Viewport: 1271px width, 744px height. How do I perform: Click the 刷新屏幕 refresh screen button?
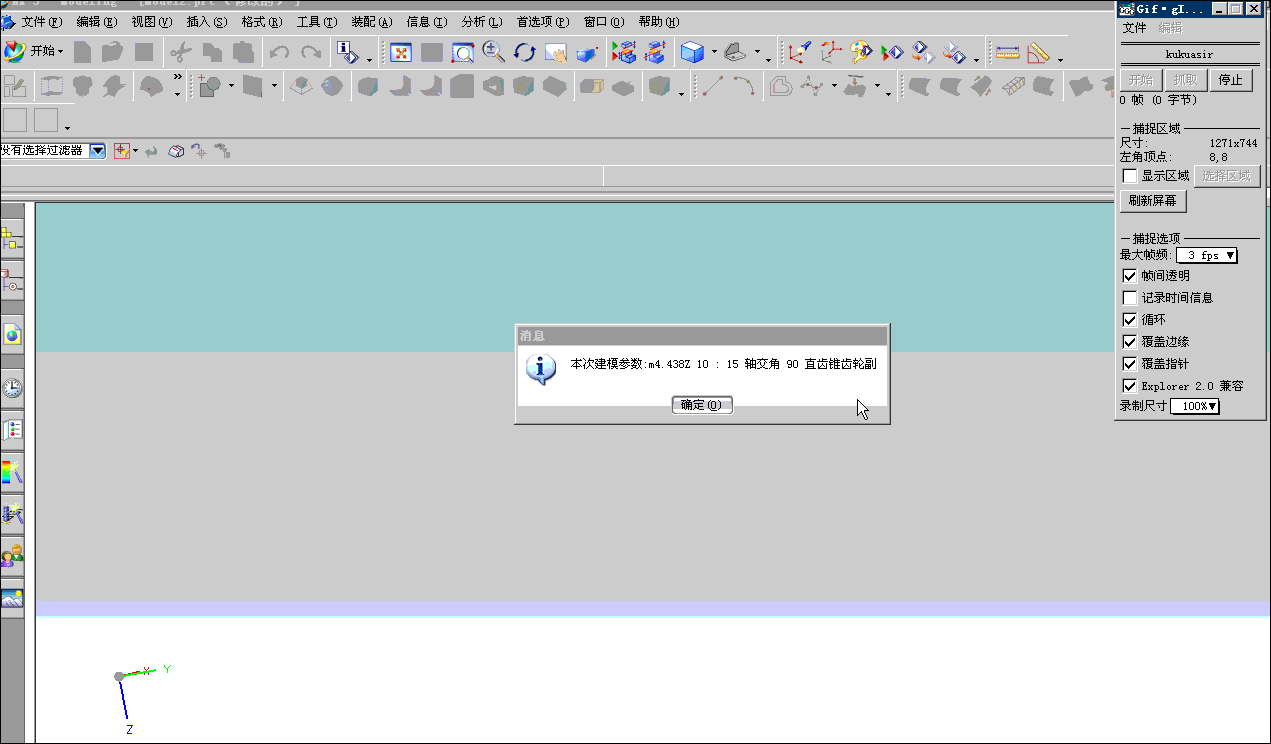[x=1153, y=201]
